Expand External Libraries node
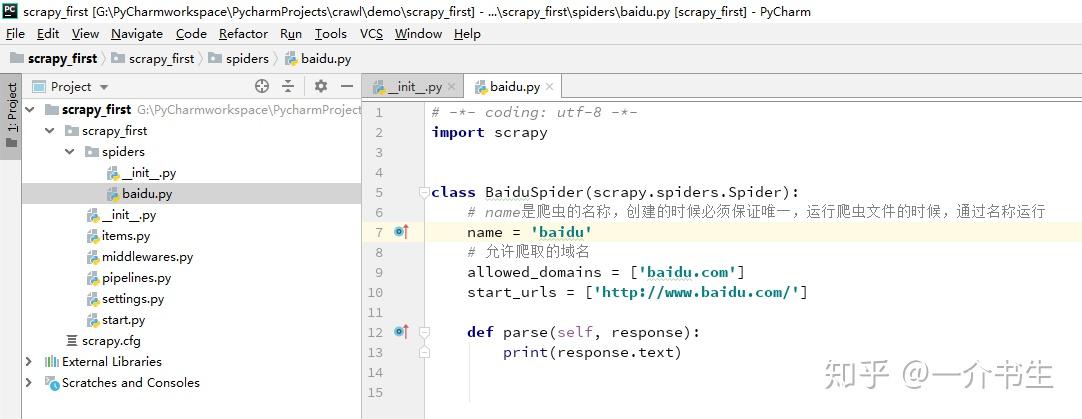This screenshot has height=419, width=1082. click(29, 362)
